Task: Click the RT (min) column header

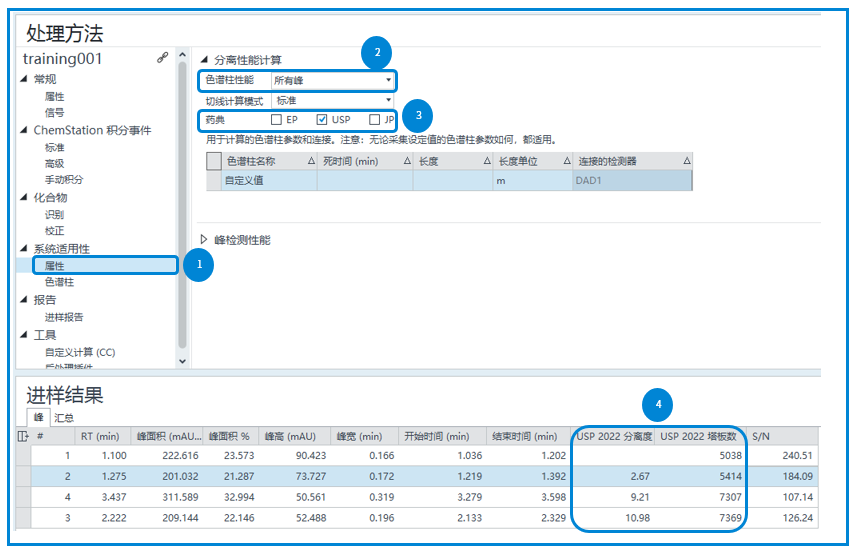Action: click(102, 436)
